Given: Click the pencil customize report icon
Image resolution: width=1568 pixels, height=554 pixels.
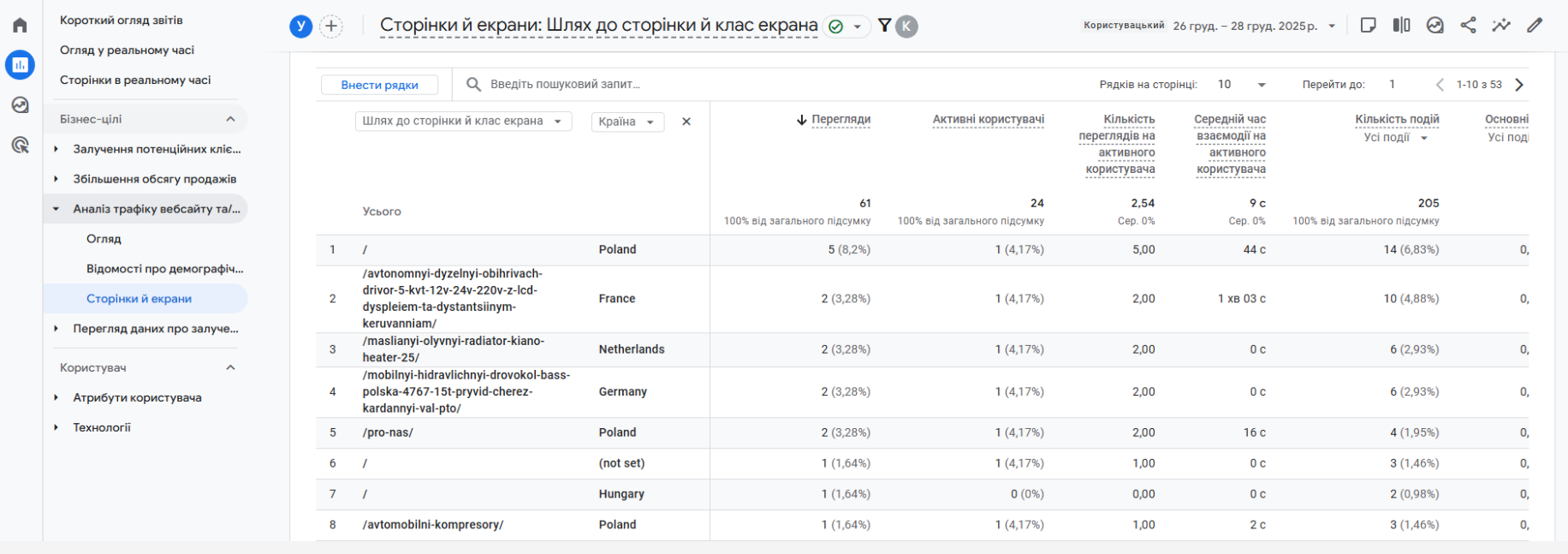Looking at the screenshot, I should click(1535, 25).
